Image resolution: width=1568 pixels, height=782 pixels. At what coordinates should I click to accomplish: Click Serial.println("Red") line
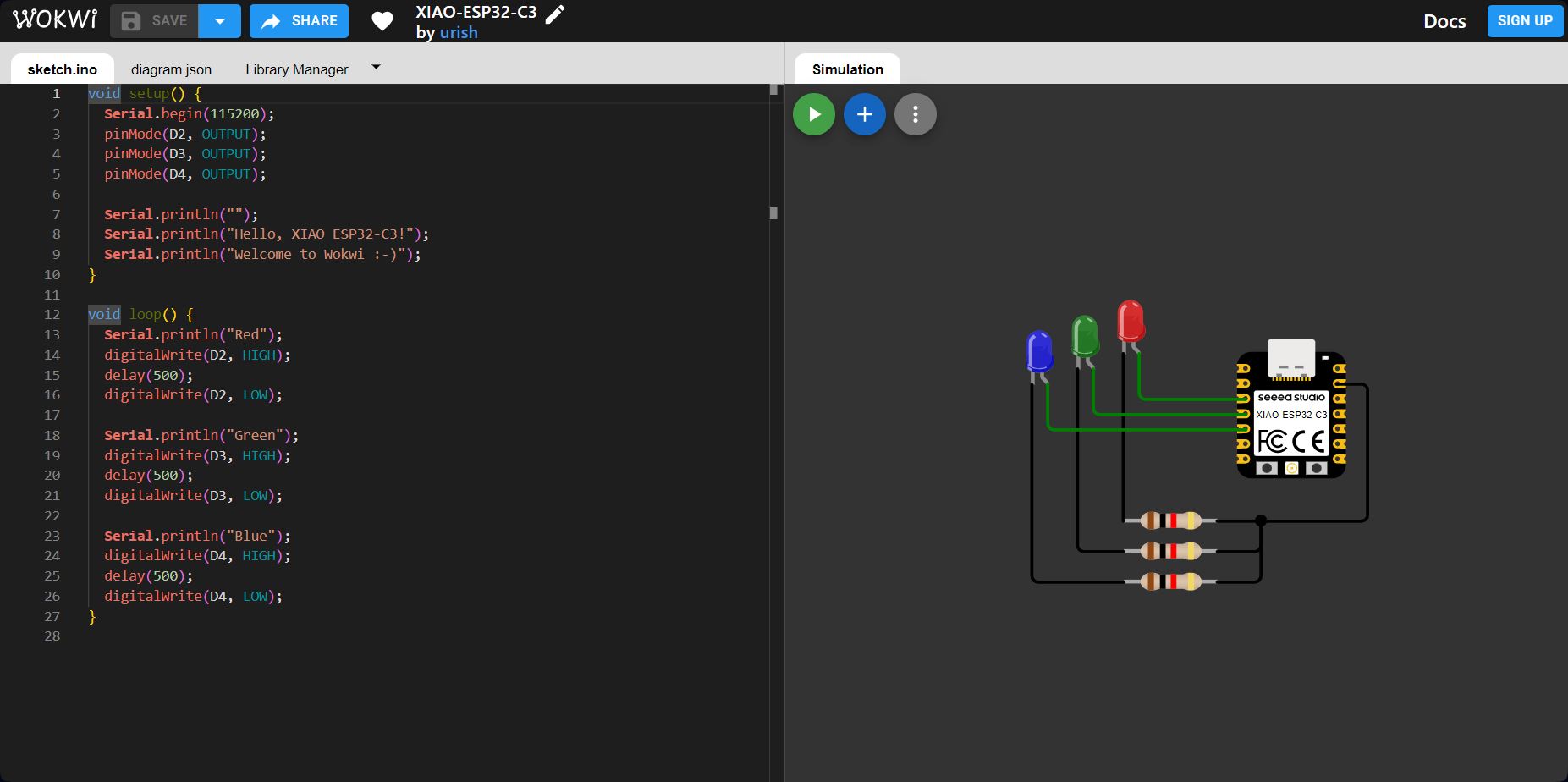[x=193, y=335]
